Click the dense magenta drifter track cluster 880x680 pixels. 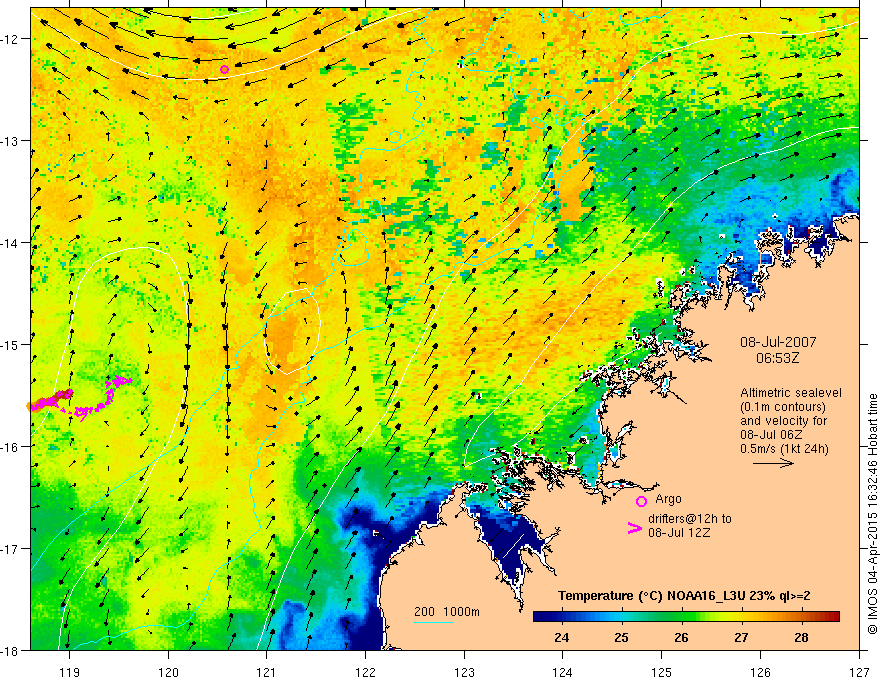click(51, 400)
